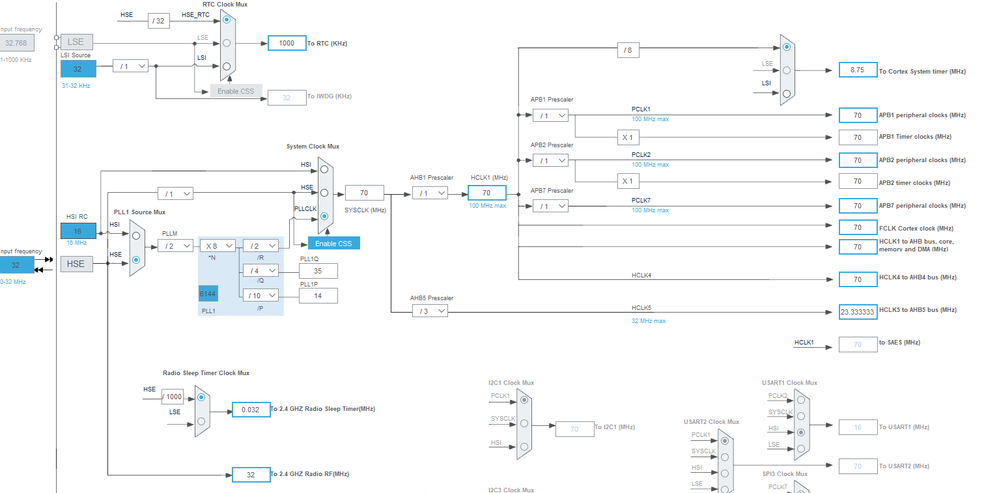Select LSI input for Cortex System timer mux

click(x=787, y=93)
